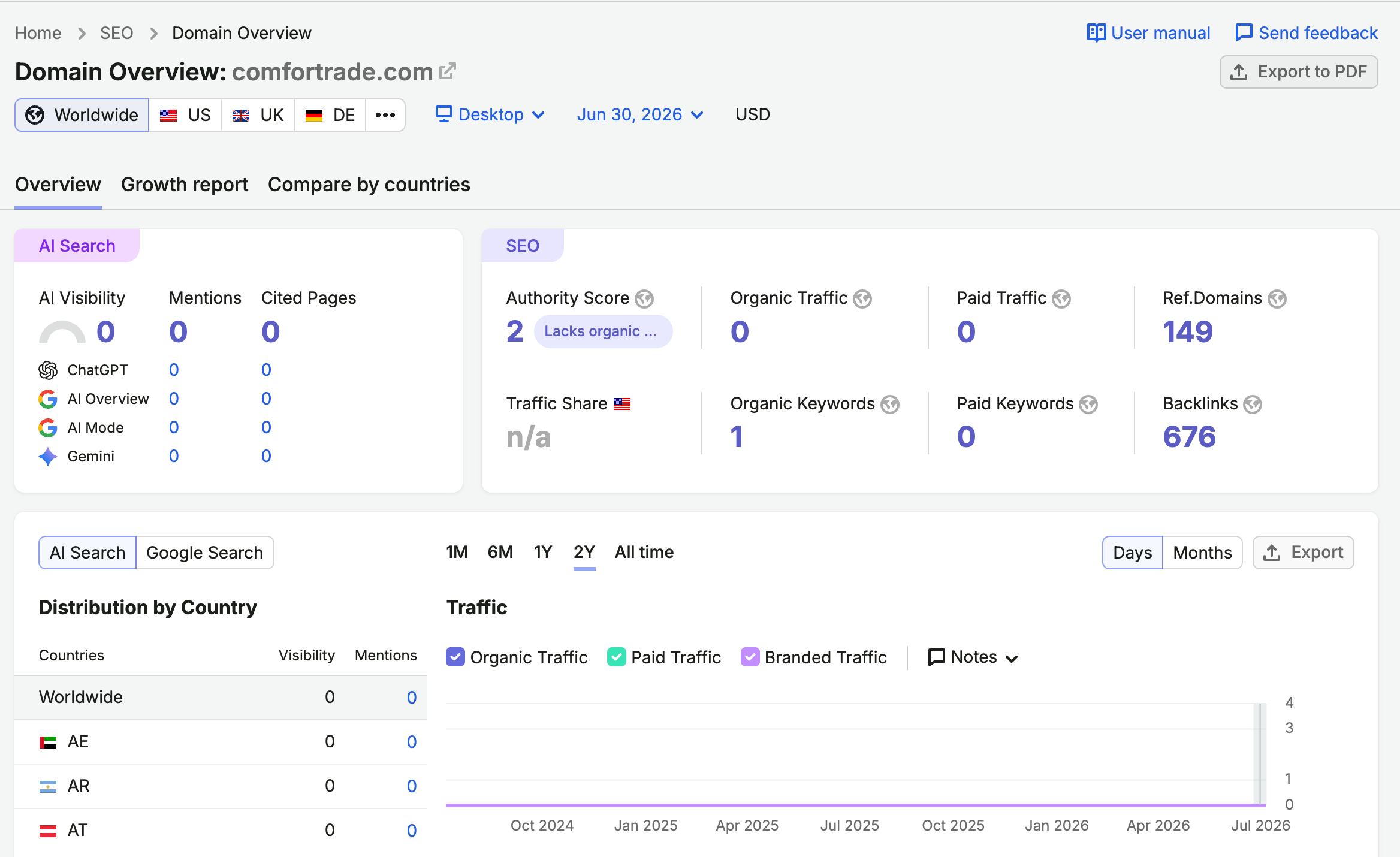
Task: Click the Backlinks globe icon
Action: [1253, 405]
